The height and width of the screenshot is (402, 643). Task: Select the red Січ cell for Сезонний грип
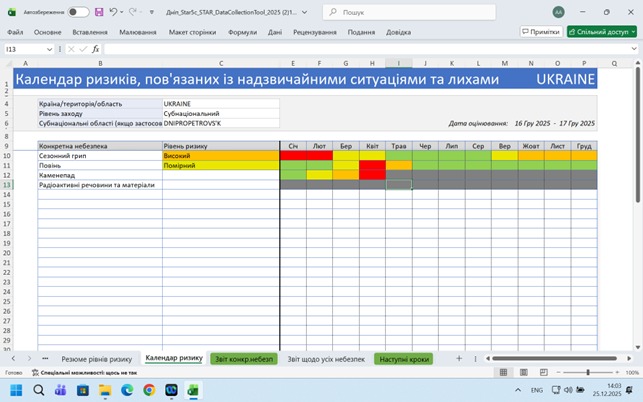coord(292,156)
